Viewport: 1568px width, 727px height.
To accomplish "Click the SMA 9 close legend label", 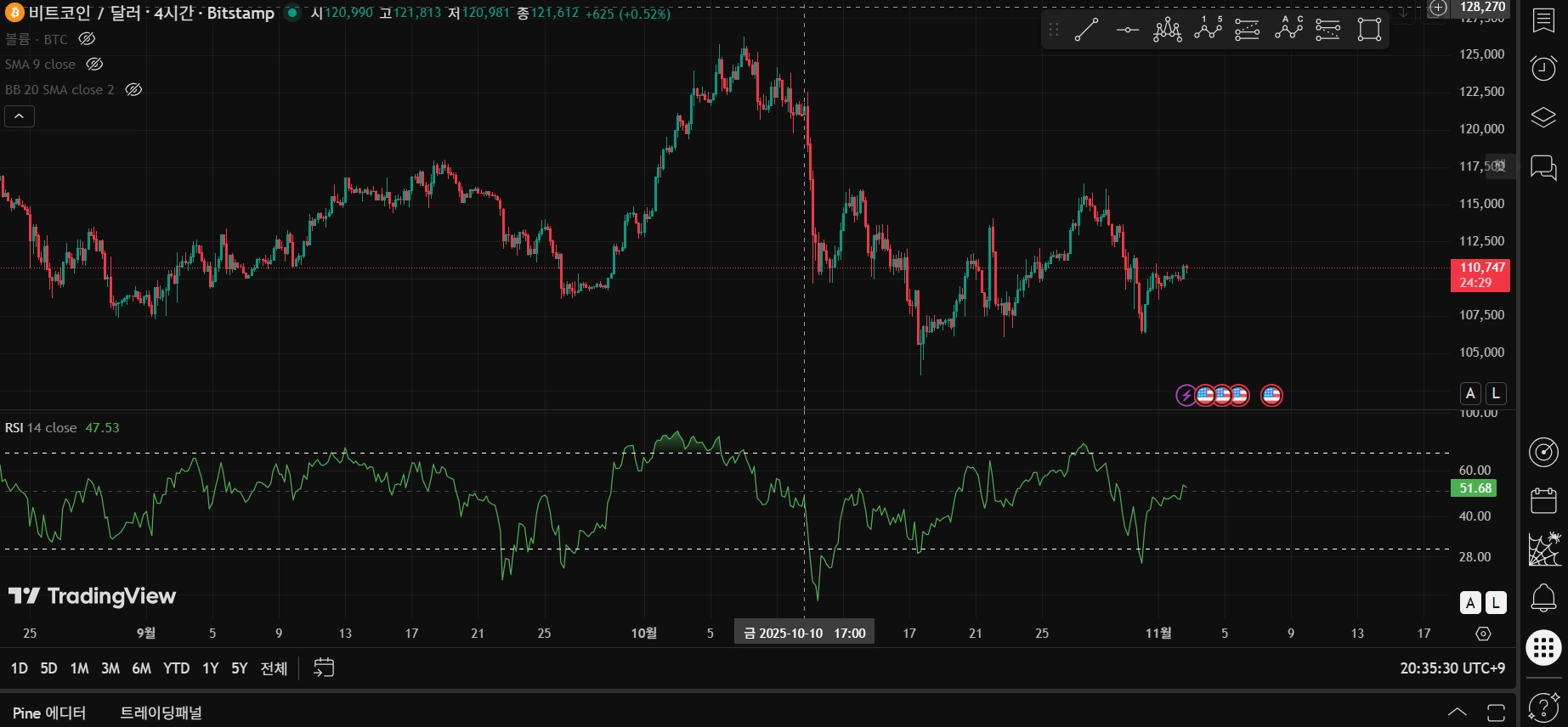I will tap(40, 65).
